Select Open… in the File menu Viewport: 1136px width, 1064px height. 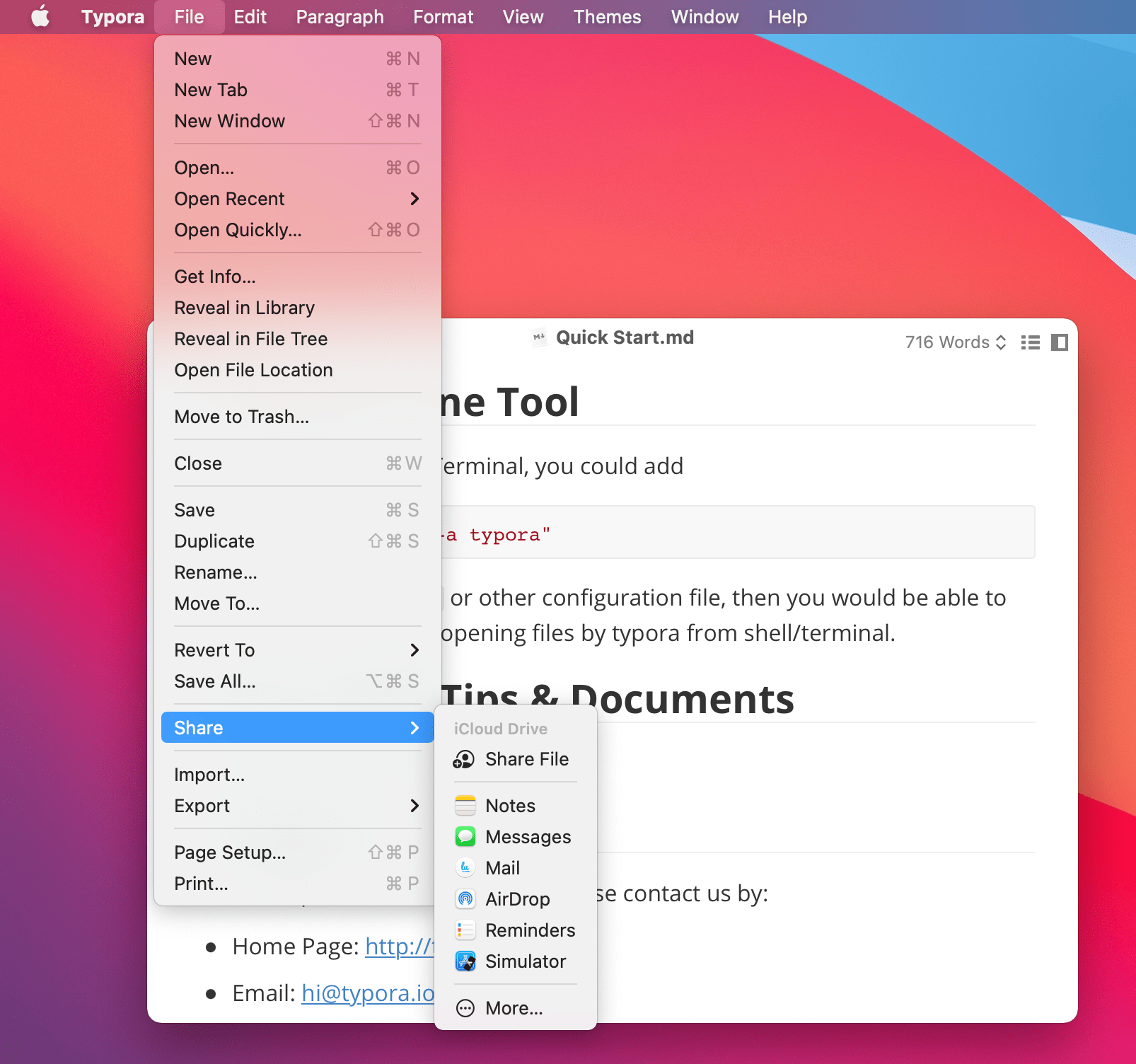[297, 168]
